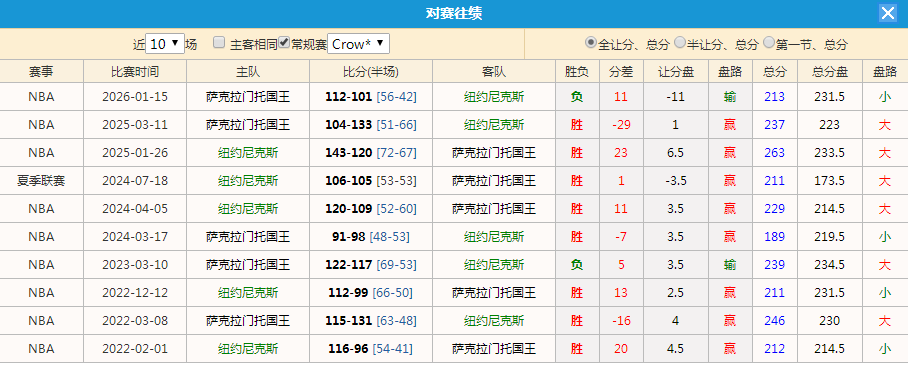Click the total score 189
This screenshot has height=366, width=908.
[774, 237]
